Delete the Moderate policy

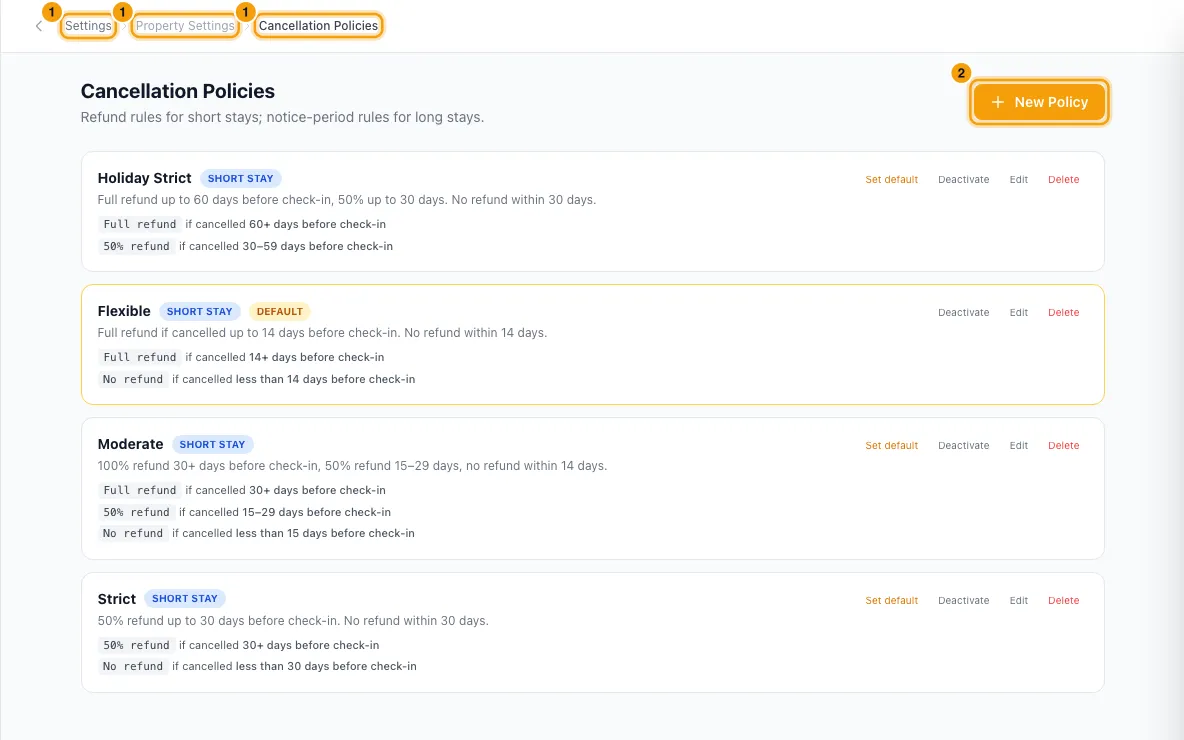coord(1063,446)
